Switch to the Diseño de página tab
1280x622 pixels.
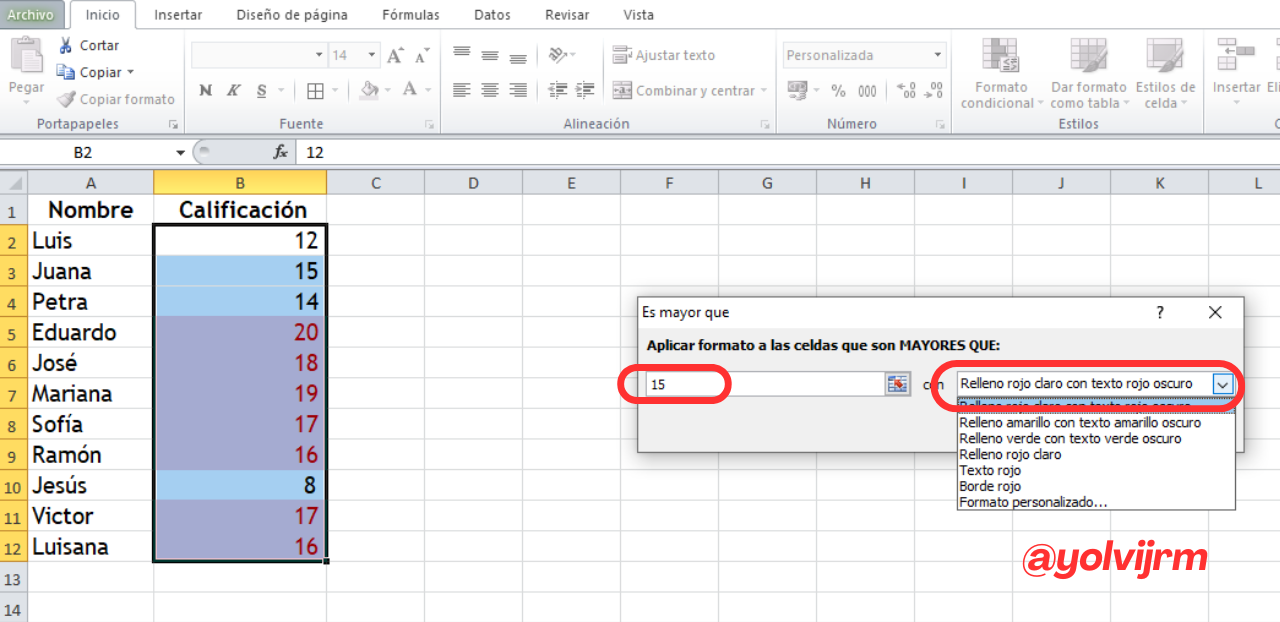pos(292,15)
